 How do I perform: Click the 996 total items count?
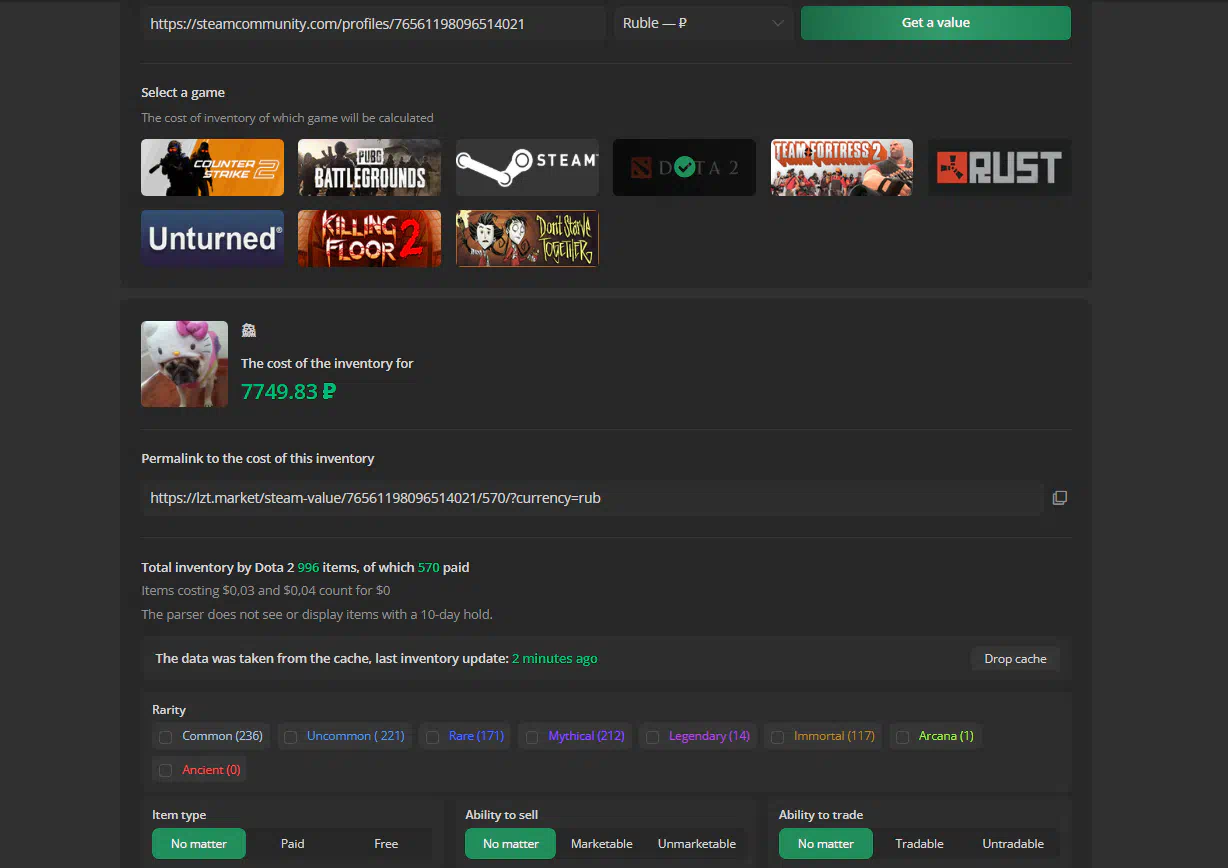[x=308, y=568]
